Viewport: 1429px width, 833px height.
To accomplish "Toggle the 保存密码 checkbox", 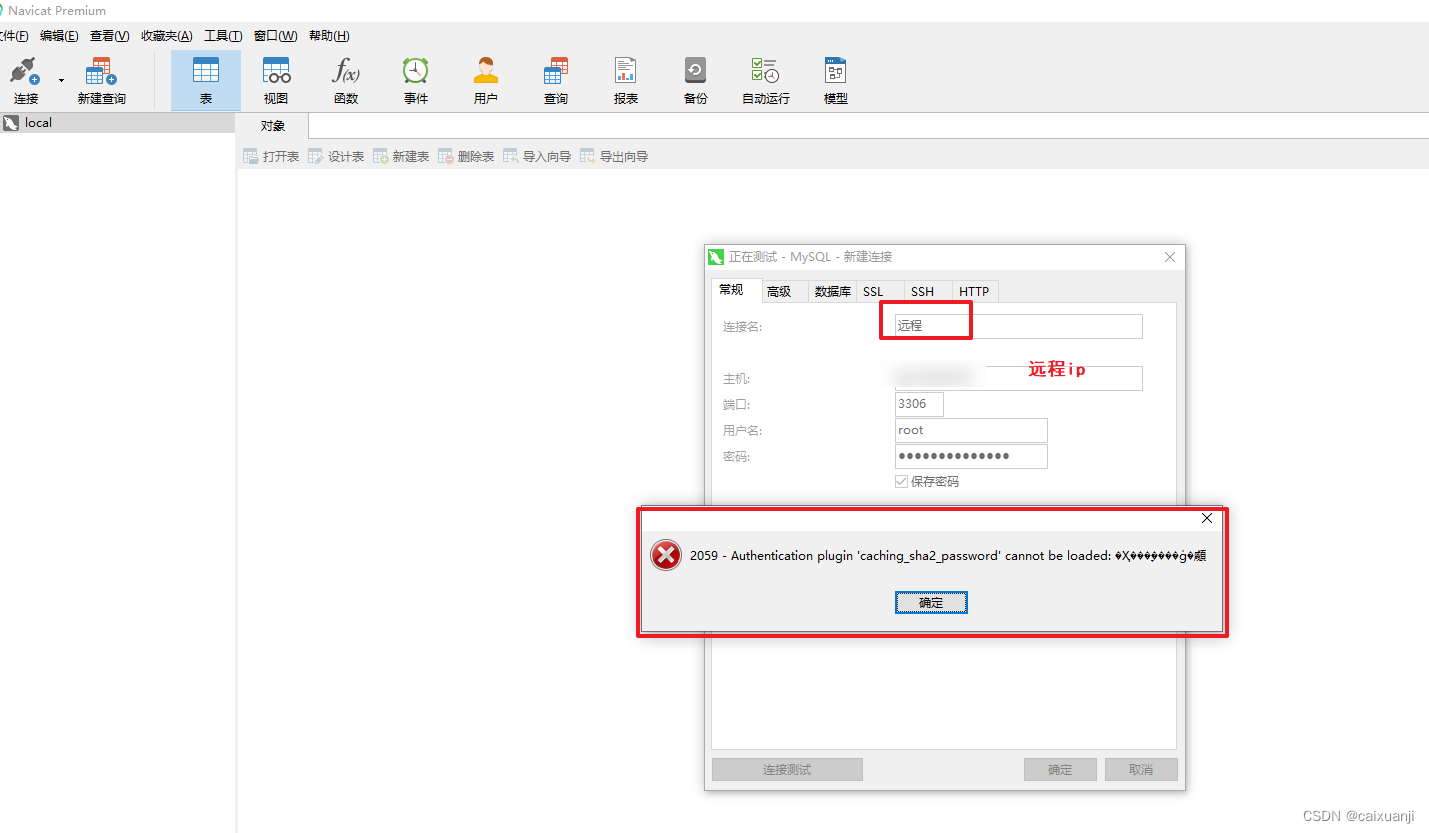I will (x=902, y=482).
